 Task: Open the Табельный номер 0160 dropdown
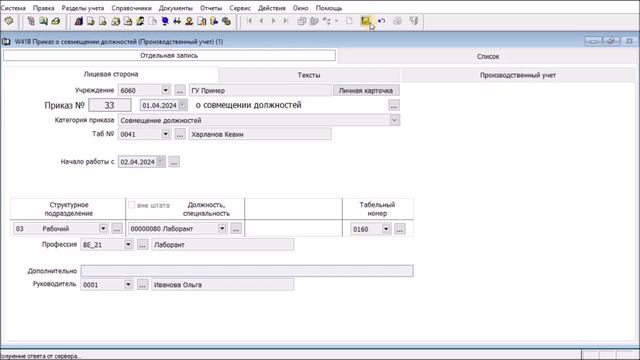[386, 229]
